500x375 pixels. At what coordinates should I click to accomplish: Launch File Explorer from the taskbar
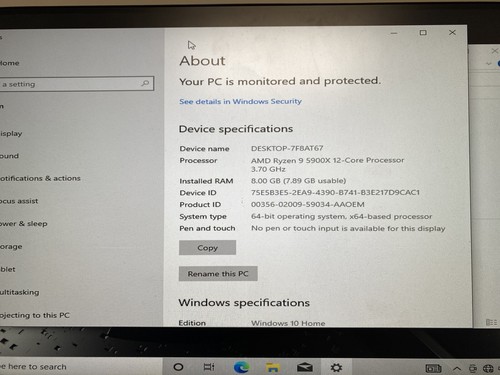click(x=273, y=367)
